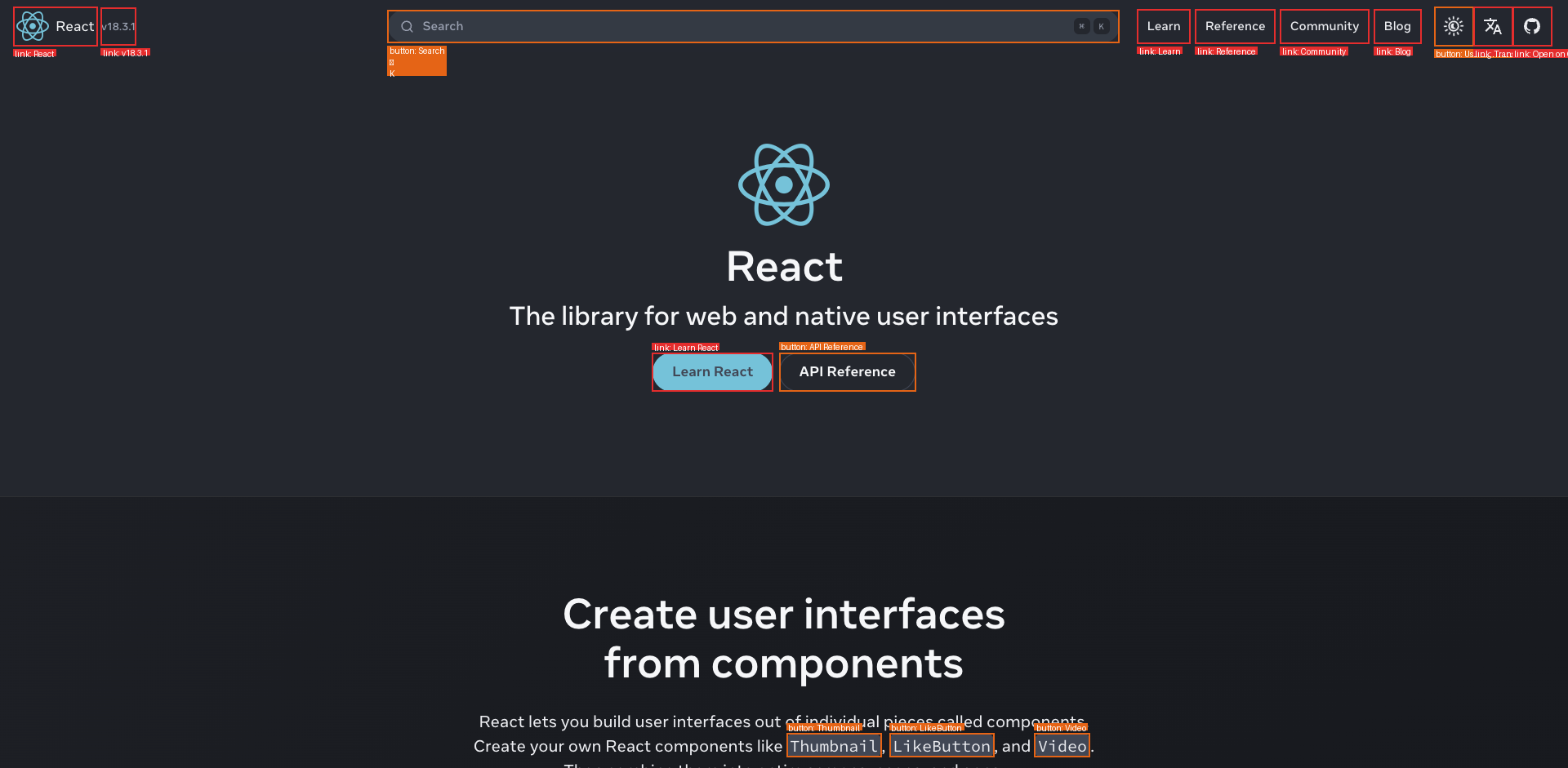1568x768 pixels.
Task: Open the Translations icon link
Action: click(x=1492, y=26)
